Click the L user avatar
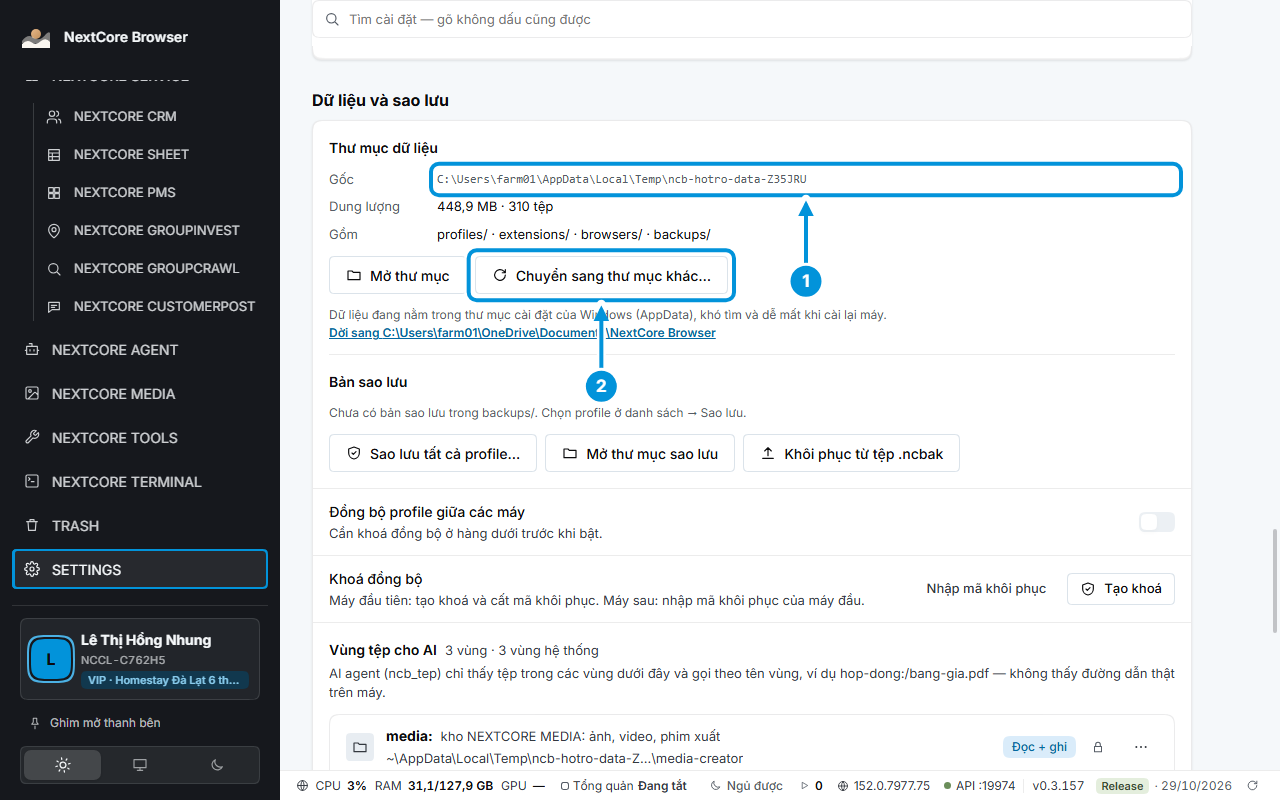The height and width of the screenshot is (800, 1280). (x=51, y=658)
